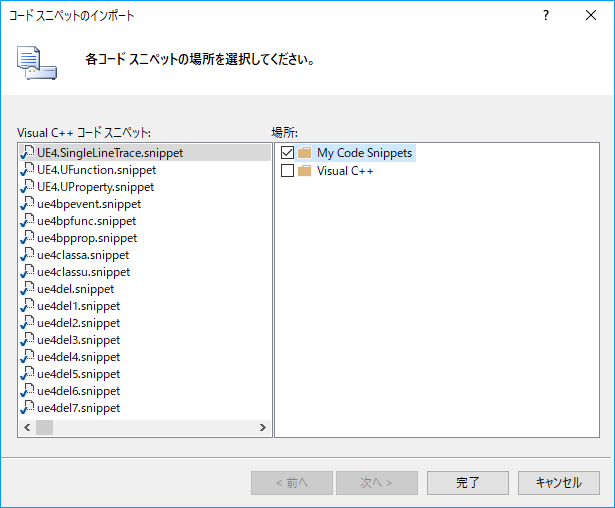Click the snippet list scroll right arrow
The image size is (615, 508).
pyautogui.click(x=262, y=427)
